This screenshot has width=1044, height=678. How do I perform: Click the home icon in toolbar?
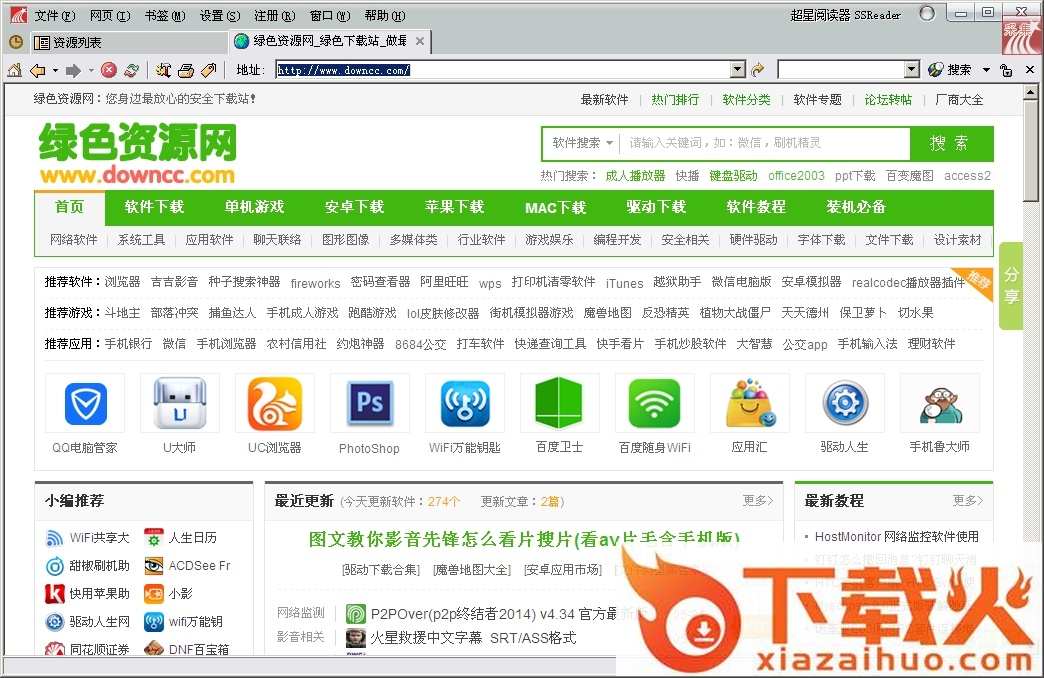click(15, 70)
